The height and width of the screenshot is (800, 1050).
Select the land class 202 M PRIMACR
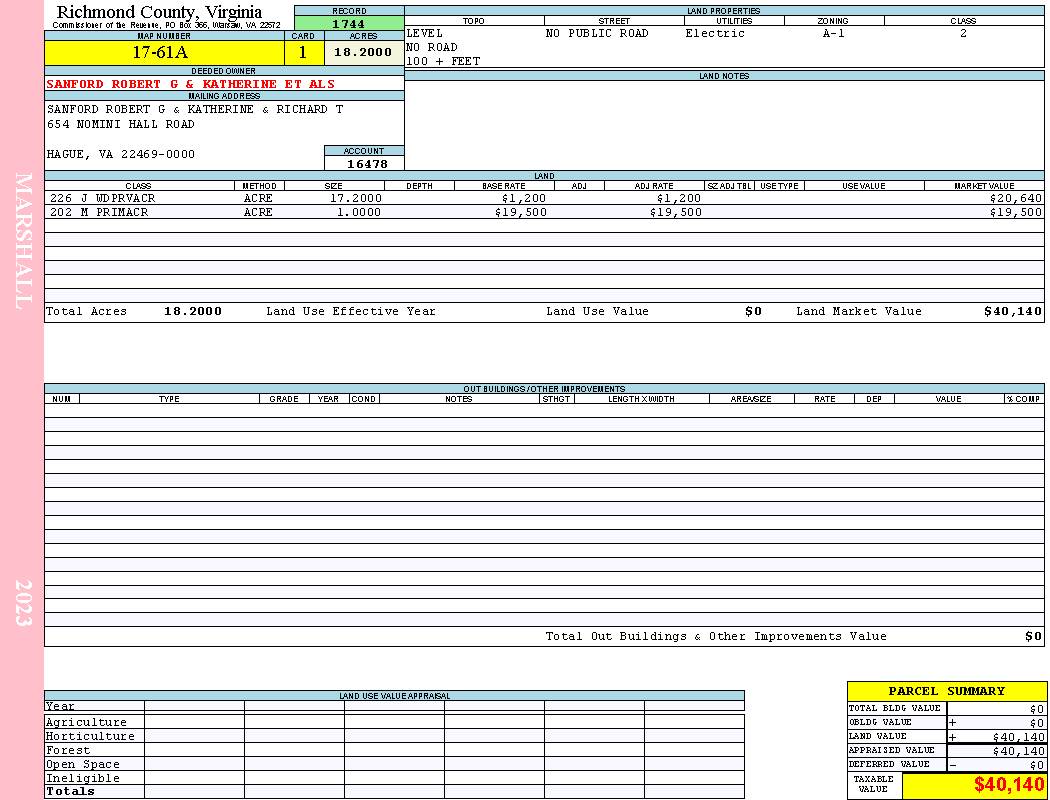pos(99,212)
